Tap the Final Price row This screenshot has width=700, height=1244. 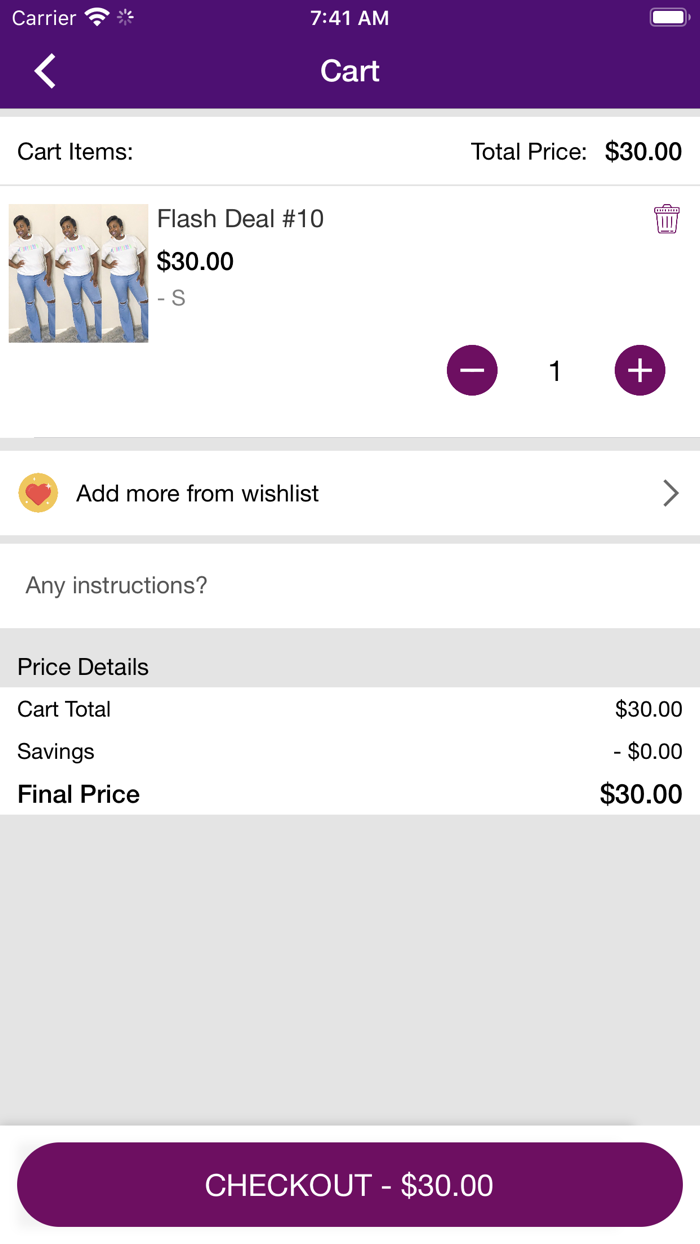tap(350, 794)
